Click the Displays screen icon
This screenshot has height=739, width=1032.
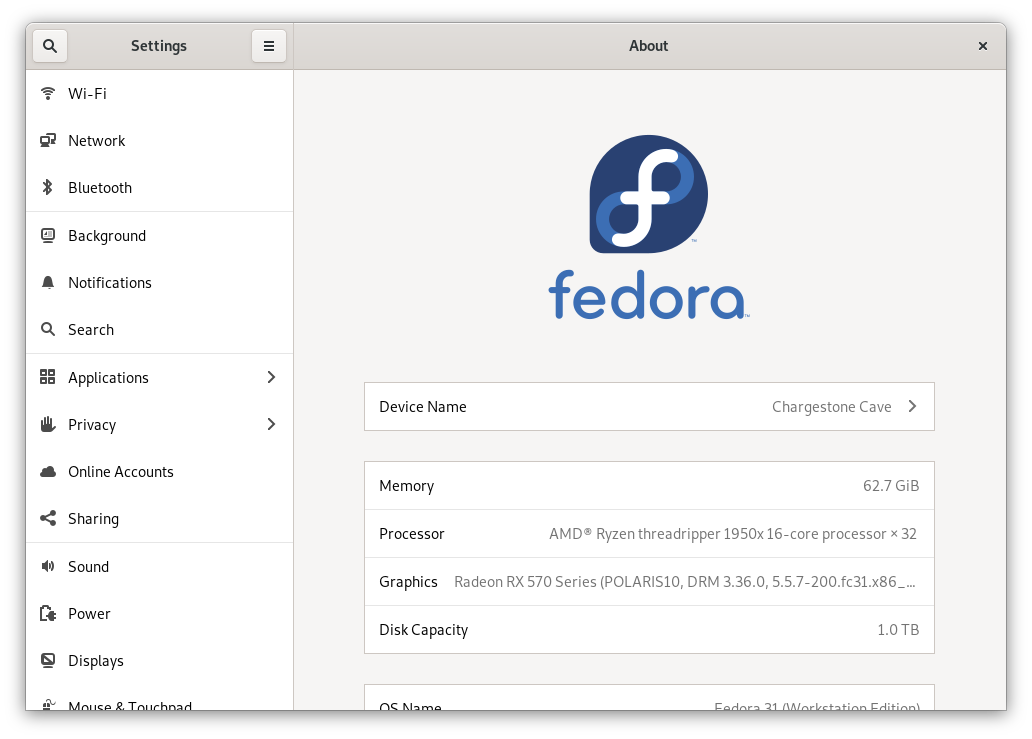(48, 661)
